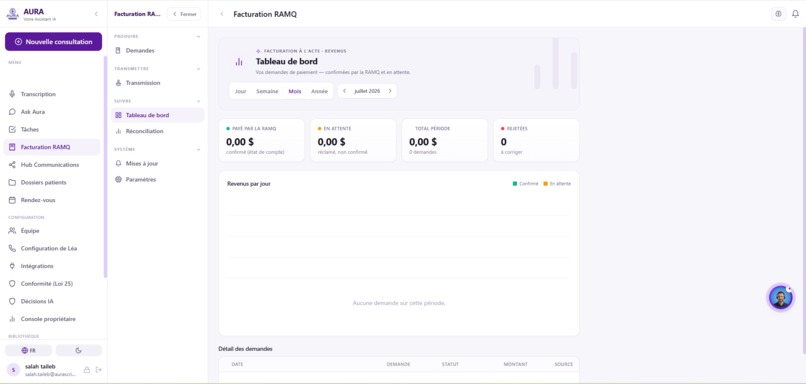Go to previous month before juillet 2026

pyautogui.click(x=344, y=91)
